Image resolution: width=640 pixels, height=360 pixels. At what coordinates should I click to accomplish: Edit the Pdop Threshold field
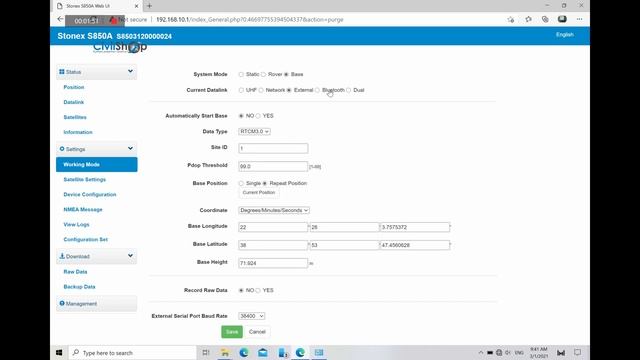(273, 166)
